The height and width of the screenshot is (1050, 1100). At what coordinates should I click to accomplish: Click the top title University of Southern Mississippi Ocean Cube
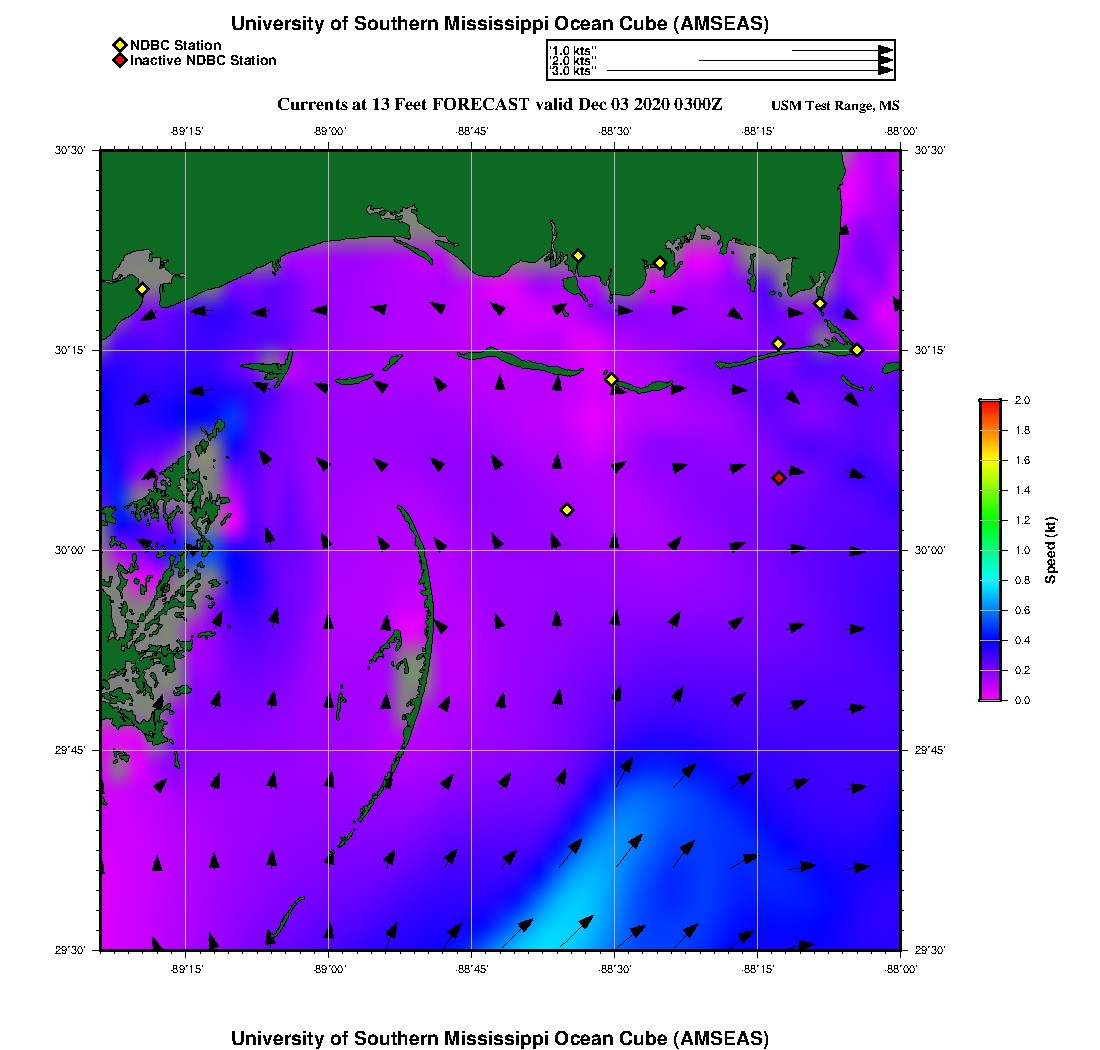(499, 23)
